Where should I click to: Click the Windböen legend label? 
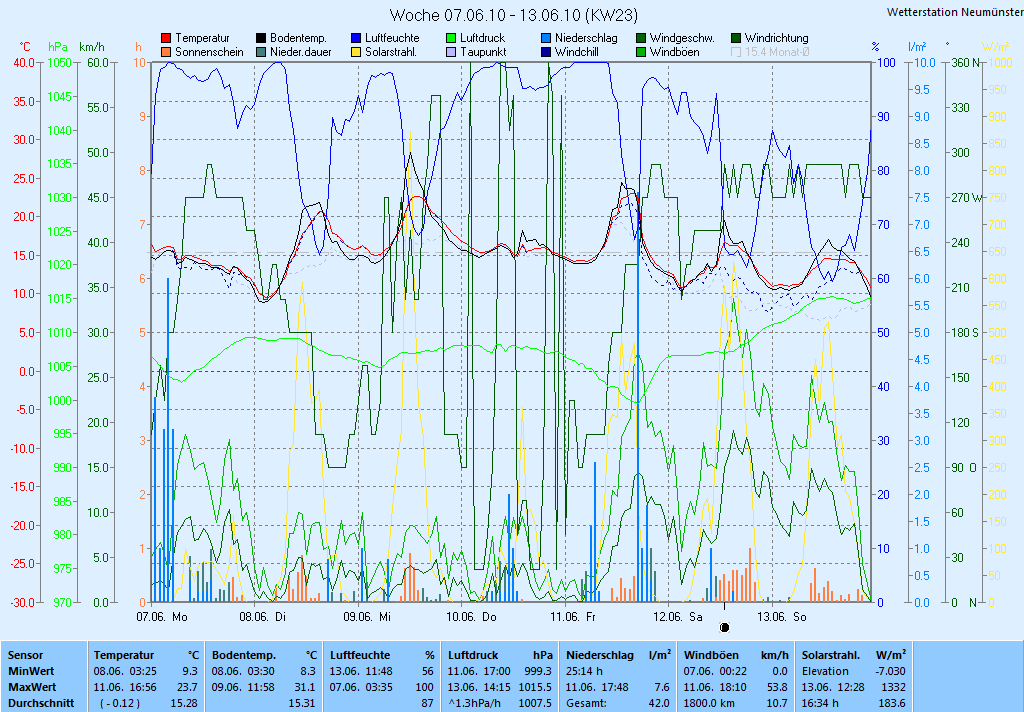(x=675, y=52)
